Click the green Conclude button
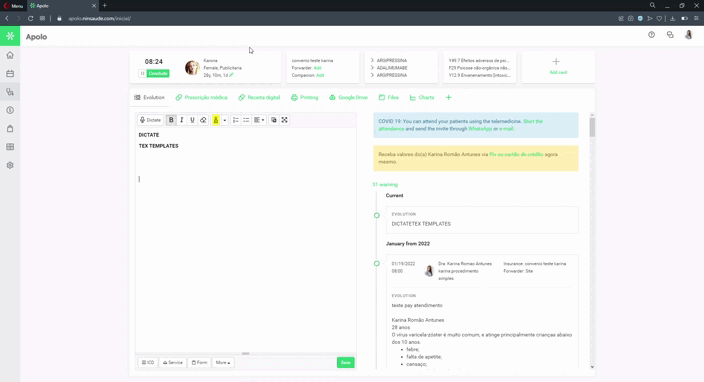This screenshot has width=704, height=382. tap(158, 74)
